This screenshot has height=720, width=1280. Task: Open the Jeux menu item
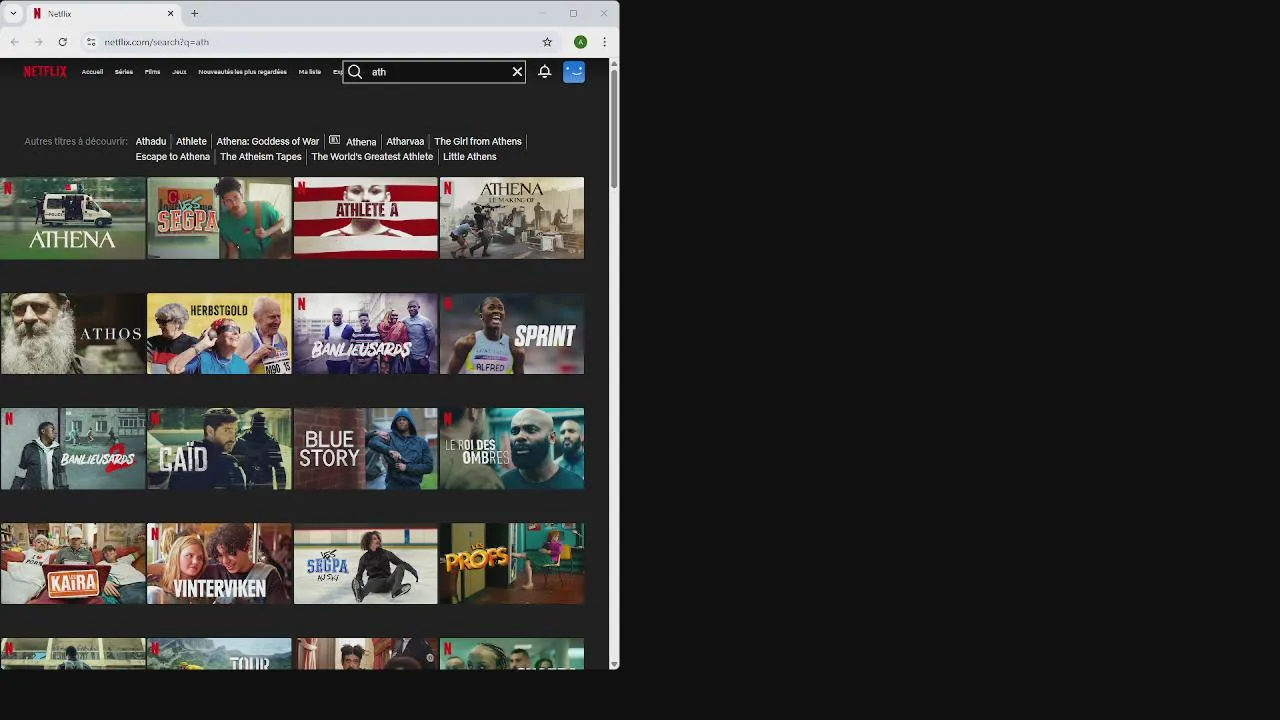point(179,72)
